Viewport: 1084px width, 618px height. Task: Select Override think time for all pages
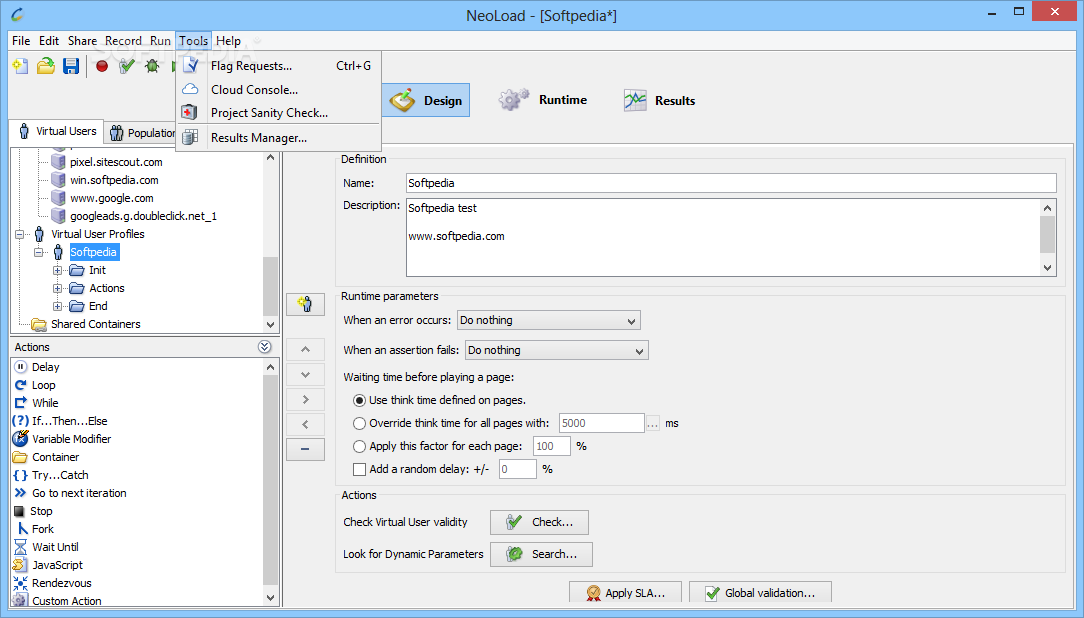pyautogui.click(x=359, y=423)
